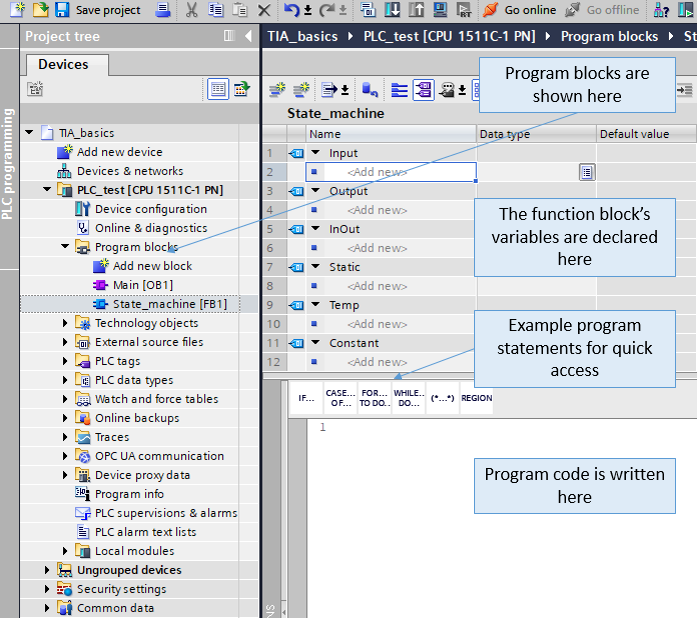Click the Delete X icon in toolbar
Image resolution: width=697 pixels, height=618 pixels.
pyautogui.click(x=264, y=10)
